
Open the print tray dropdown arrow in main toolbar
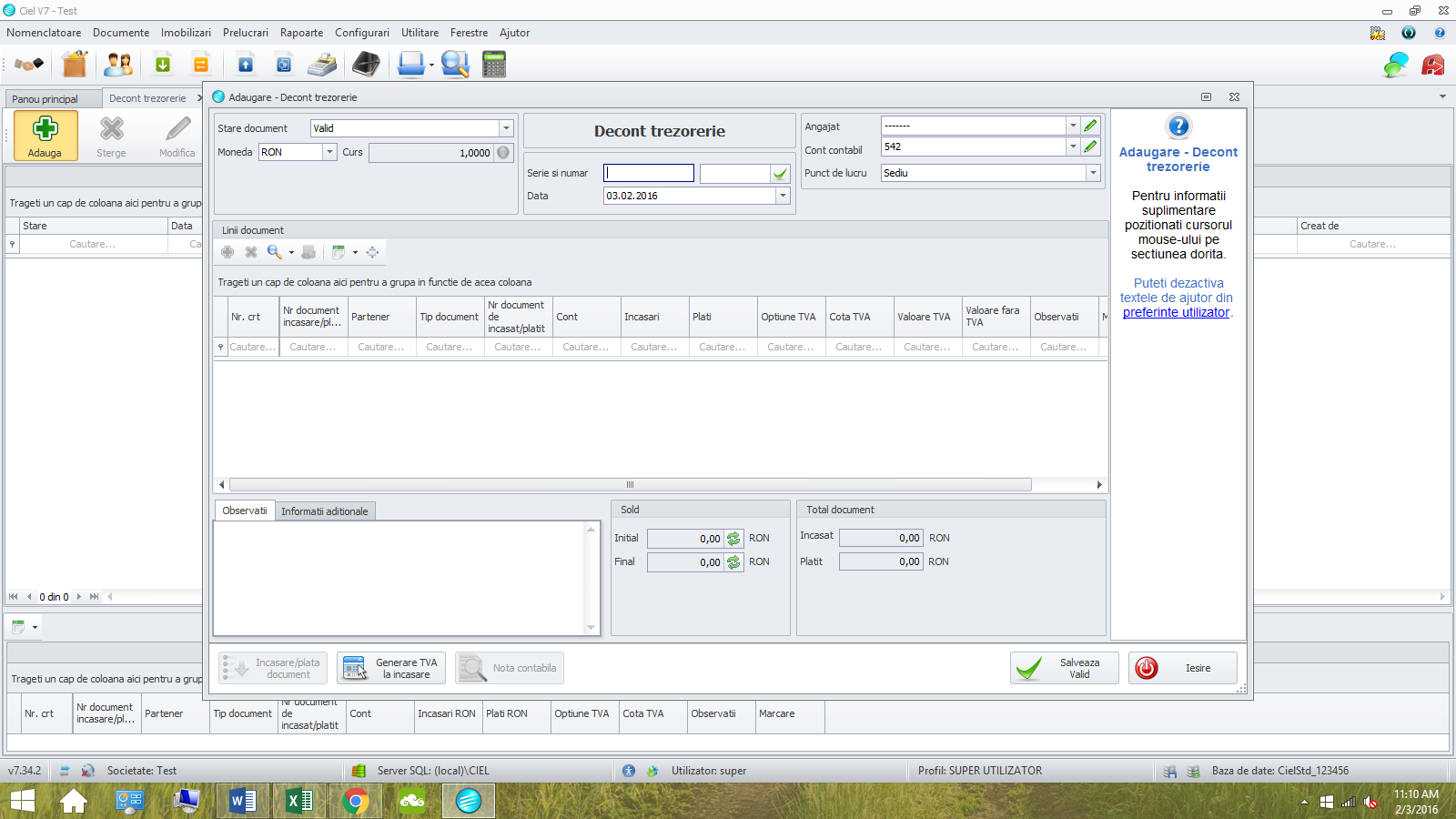(x=431, y=66)
